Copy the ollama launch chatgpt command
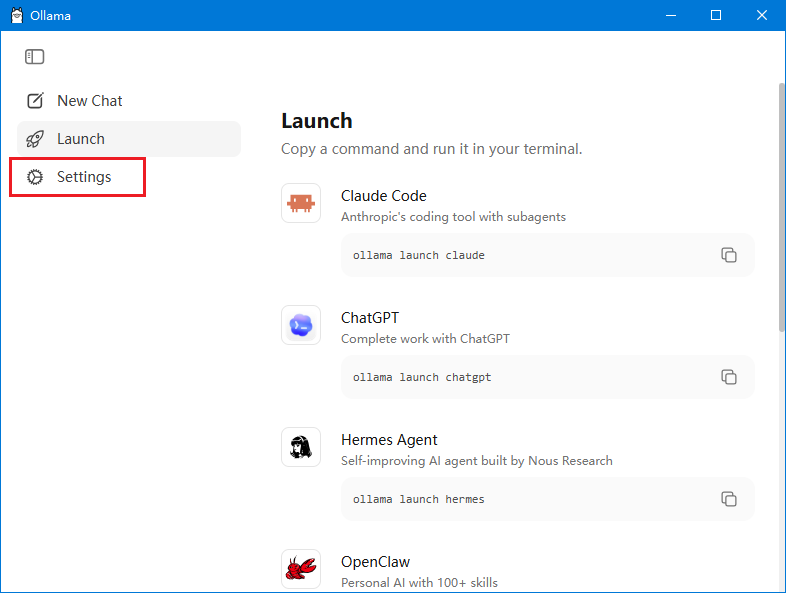The width and height of the screenshot is (786, 593). coord(729,377)
